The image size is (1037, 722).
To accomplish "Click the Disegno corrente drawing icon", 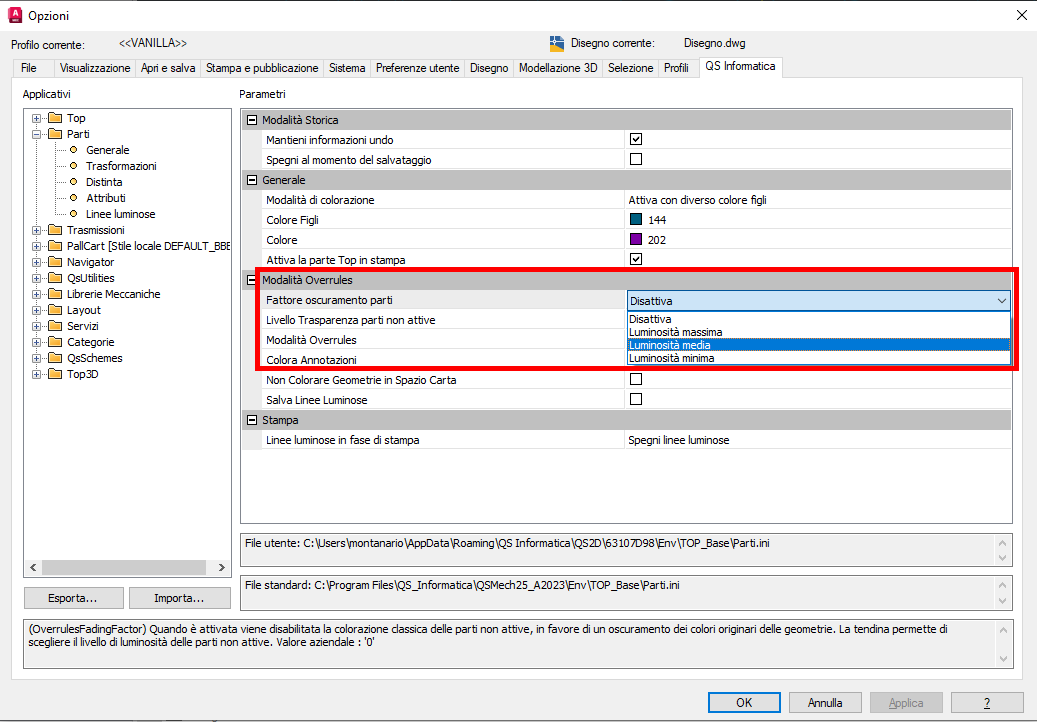I will tap(557, 44).
